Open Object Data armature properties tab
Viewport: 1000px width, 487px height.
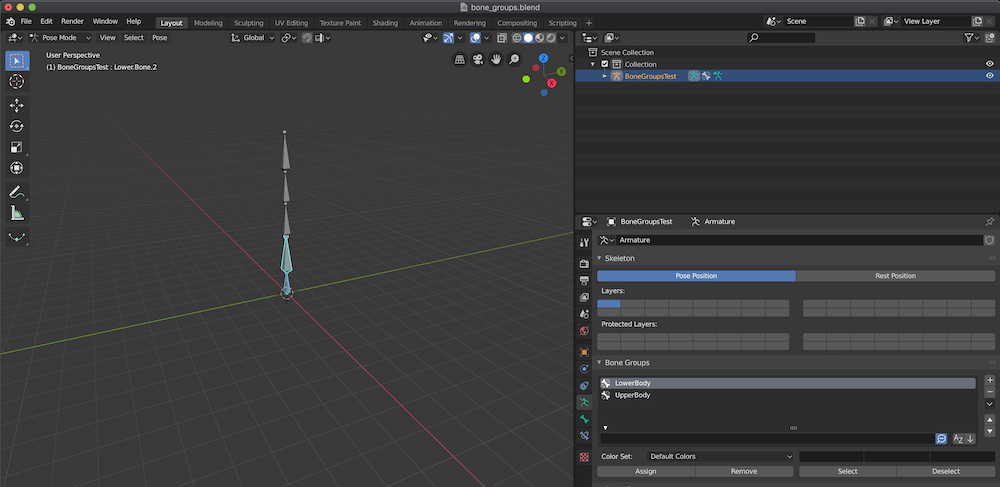click(584, 402)
